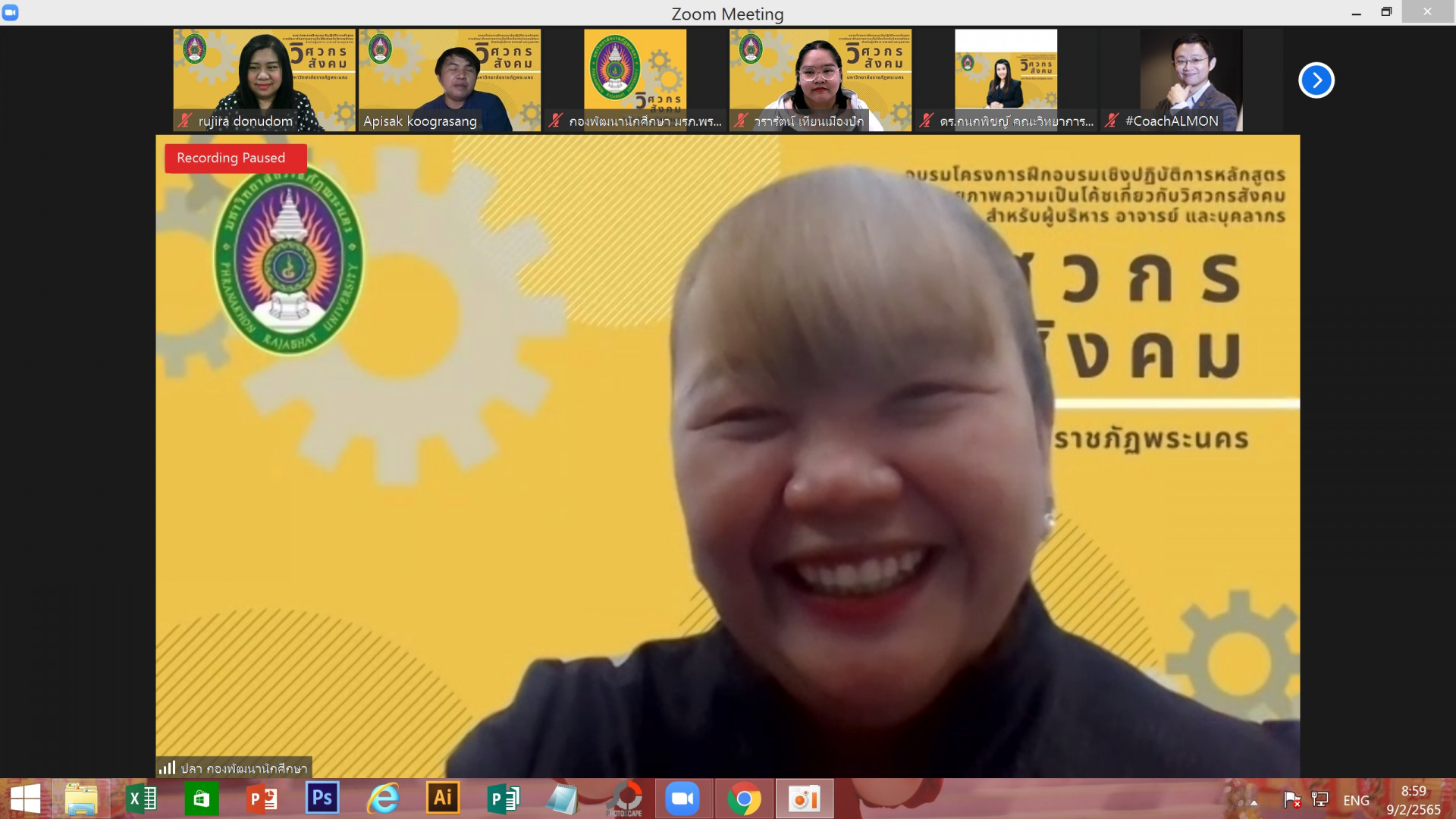Screen dimensions: 1456x819
Task: Launch Publisher from the taskbar
Action: 503,799
